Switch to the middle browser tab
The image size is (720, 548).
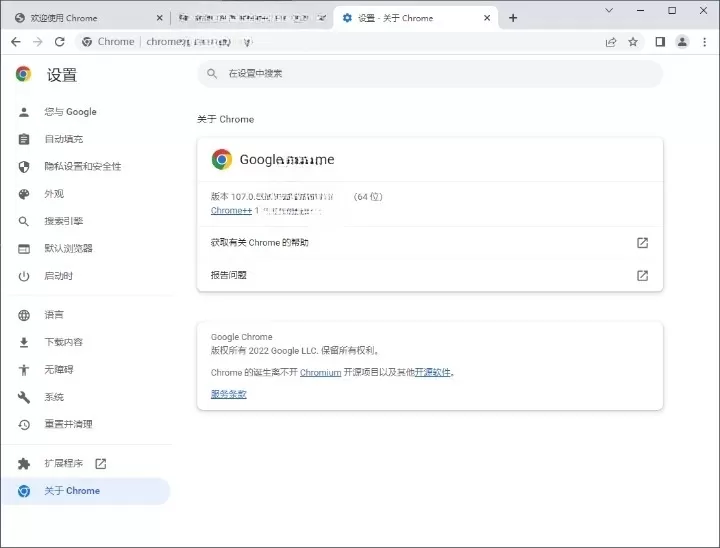tap(252, 18)
